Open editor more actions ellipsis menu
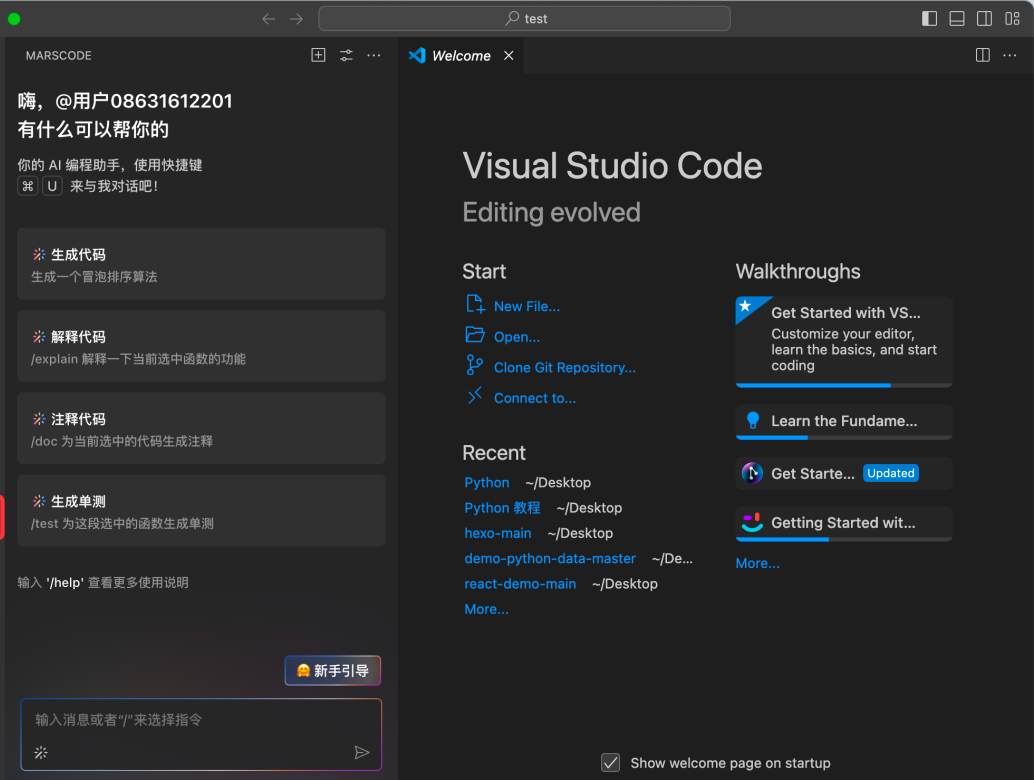Image resolution: width=1034 pixels, height=780 pixels. point(1010,55)
